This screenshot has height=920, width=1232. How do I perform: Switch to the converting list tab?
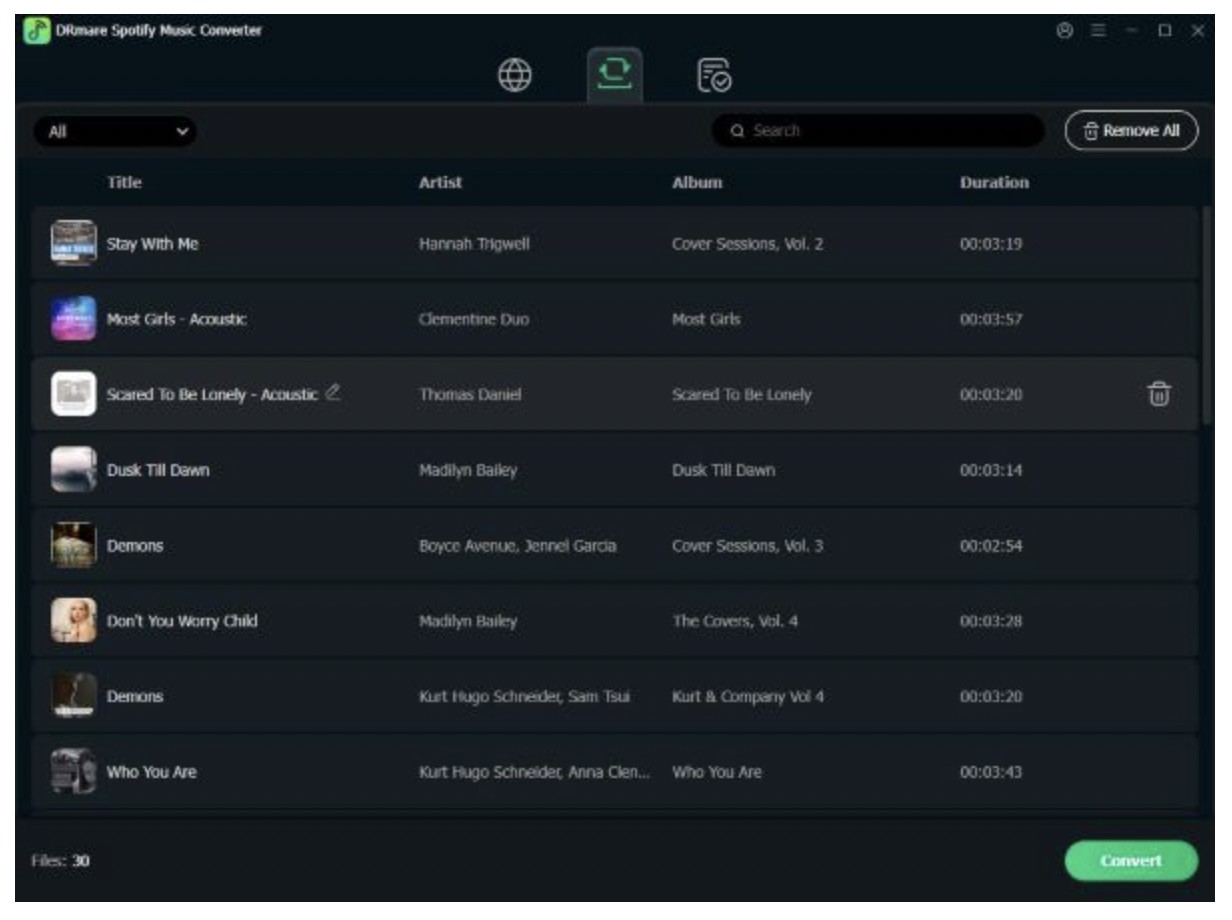[x=614, y=76]
